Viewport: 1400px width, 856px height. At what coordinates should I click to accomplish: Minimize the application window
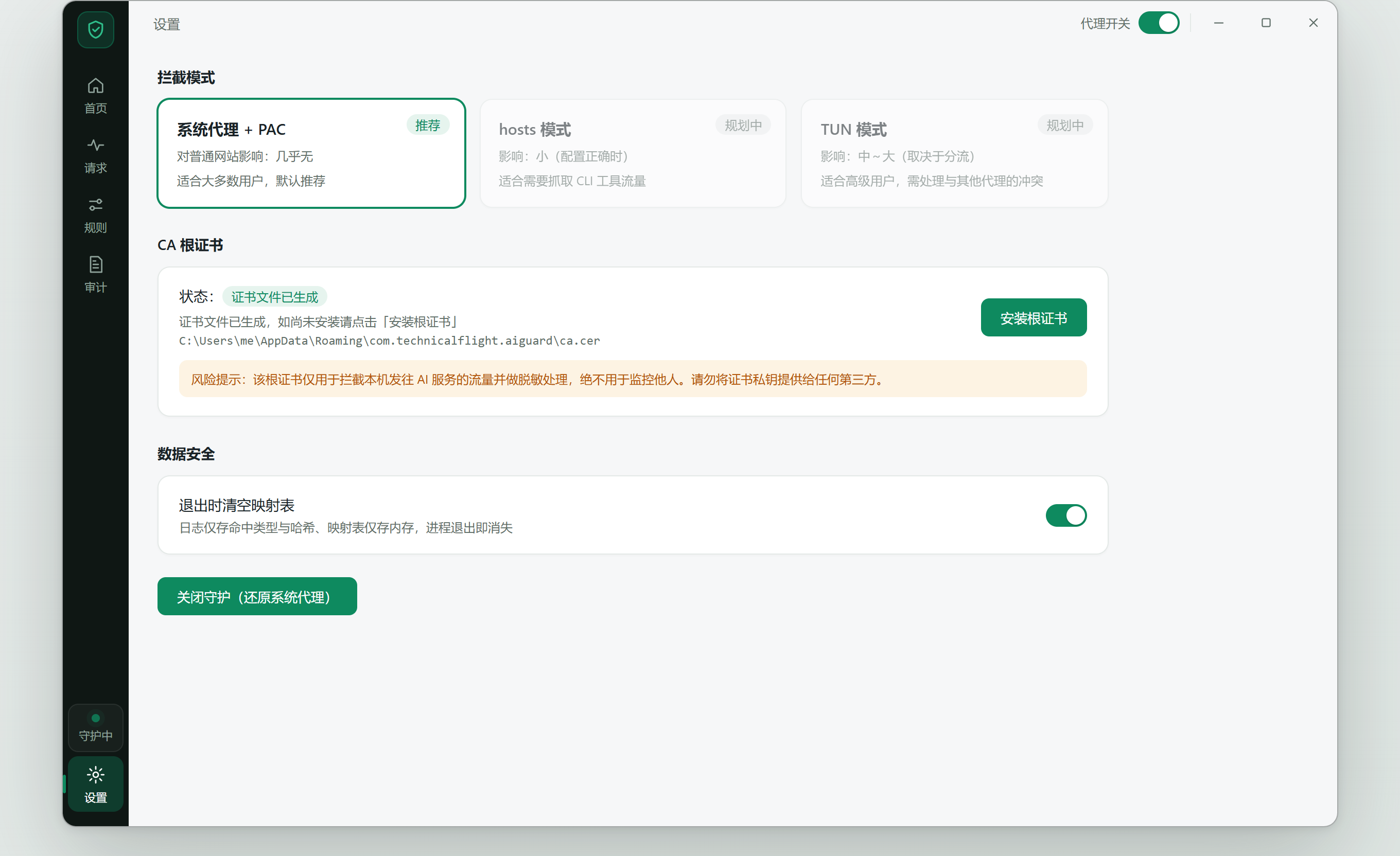tap(1219, 23)
